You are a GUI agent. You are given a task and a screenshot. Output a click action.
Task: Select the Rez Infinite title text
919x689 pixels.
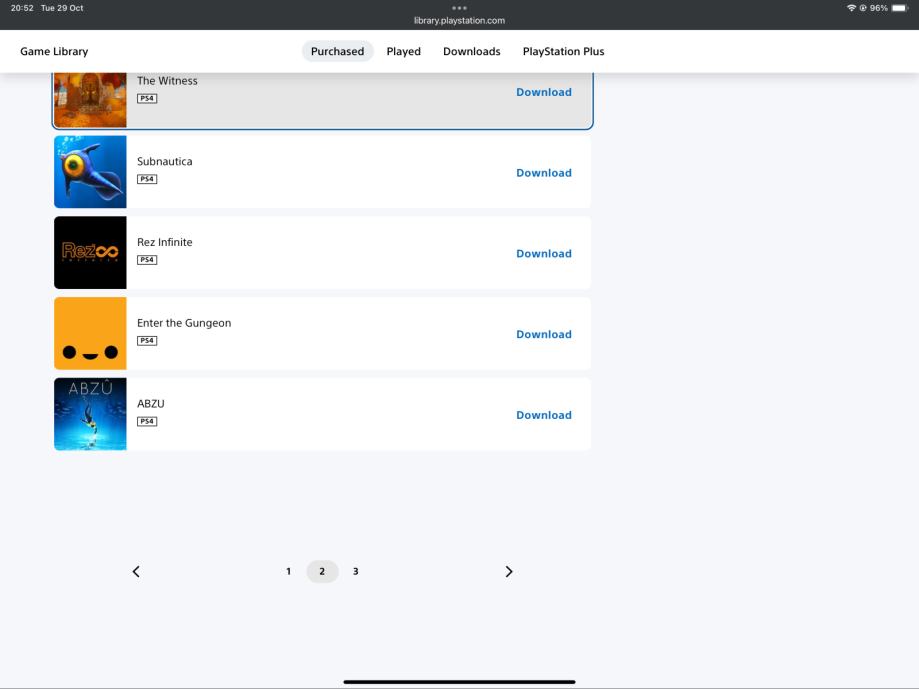pyautogui.click(x=165, y=243)
